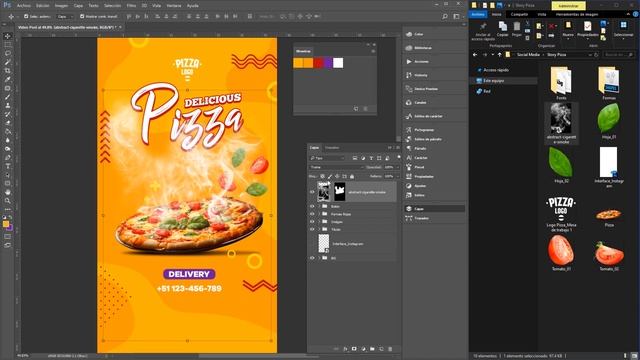Switch to Compartir tab in Explorer

519,14
